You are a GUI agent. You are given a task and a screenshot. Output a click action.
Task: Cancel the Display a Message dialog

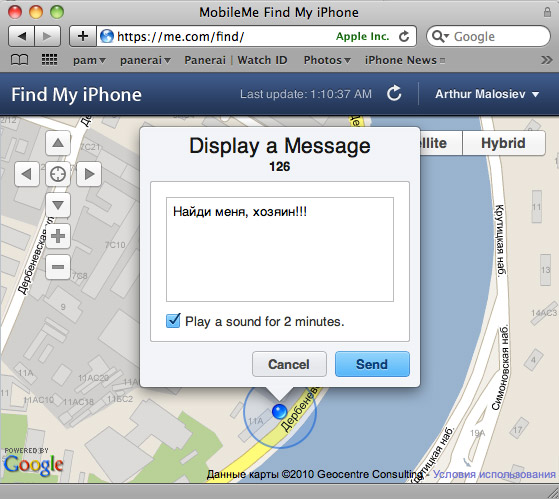click(x=289, y=364)
